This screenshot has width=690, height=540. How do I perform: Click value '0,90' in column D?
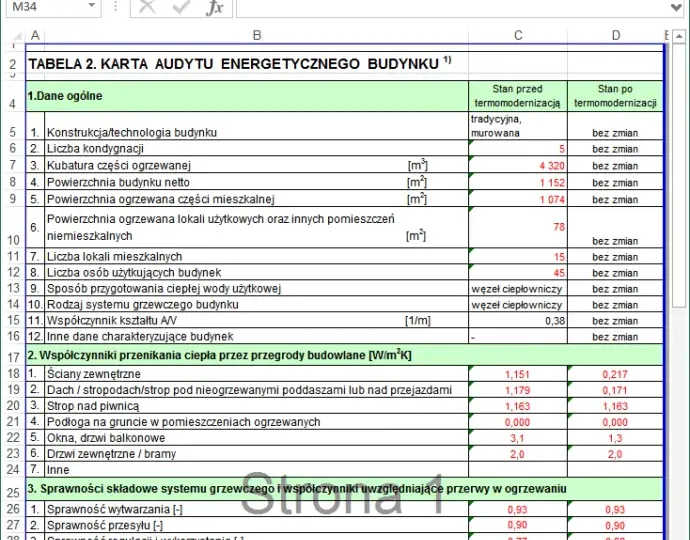(x=615, y=525)
